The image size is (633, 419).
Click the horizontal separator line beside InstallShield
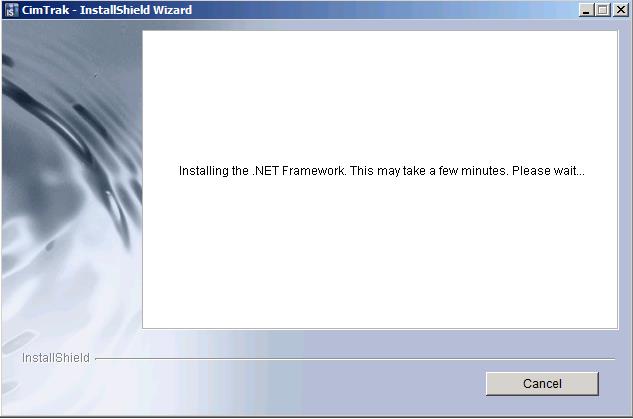pyautogui.click(x=355, y=358)
